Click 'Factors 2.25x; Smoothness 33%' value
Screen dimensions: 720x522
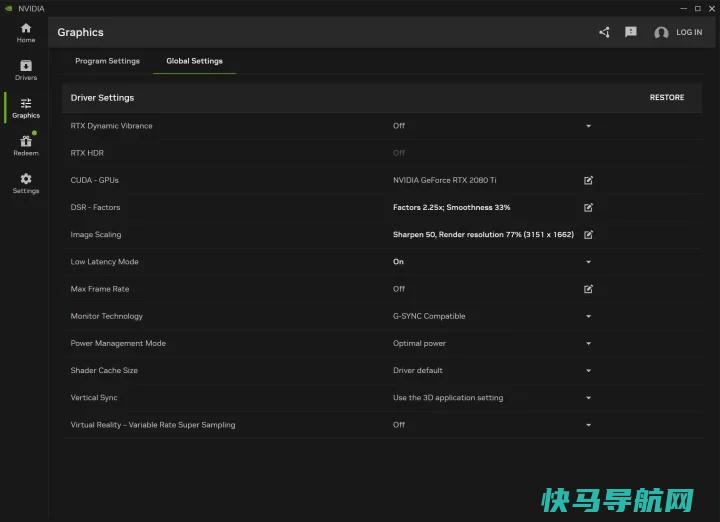tap(451, 208)
